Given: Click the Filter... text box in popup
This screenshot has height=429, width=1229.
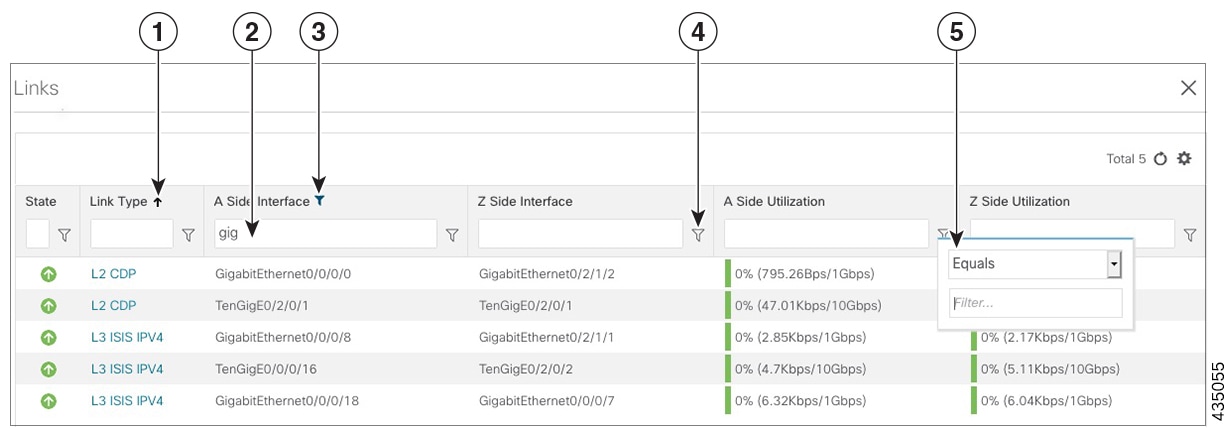Looking at the screenshot, I should click(1035, 302).
